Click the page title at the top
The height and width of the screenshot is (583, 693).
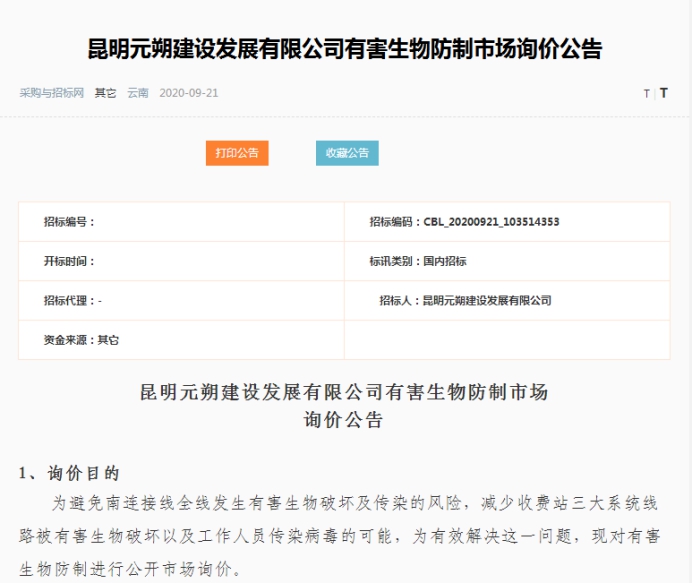[x=346, y=48]
